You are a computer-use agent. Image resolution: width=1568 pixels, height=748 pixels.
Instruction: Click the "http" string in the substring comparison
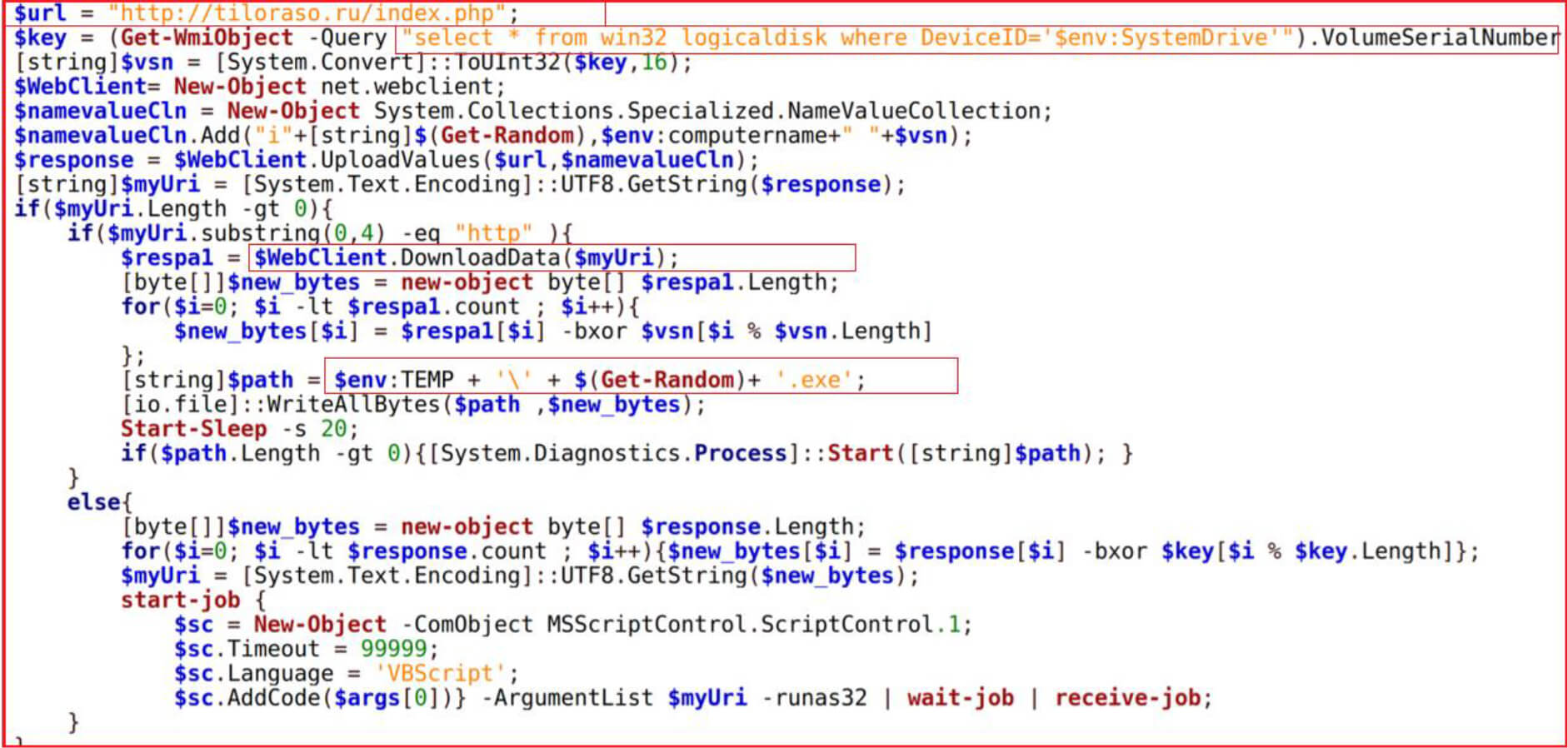(494, 233)
